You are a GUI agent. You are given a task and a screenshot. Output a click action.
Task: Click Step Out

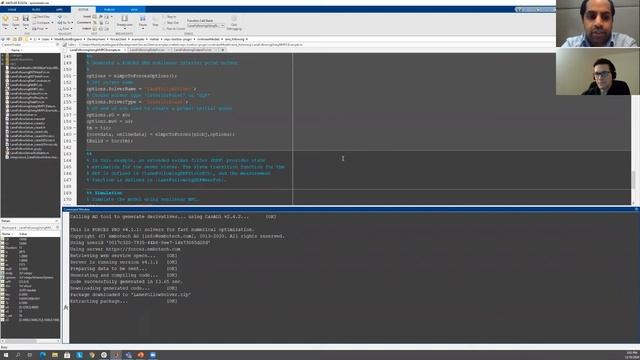(172, 23)
